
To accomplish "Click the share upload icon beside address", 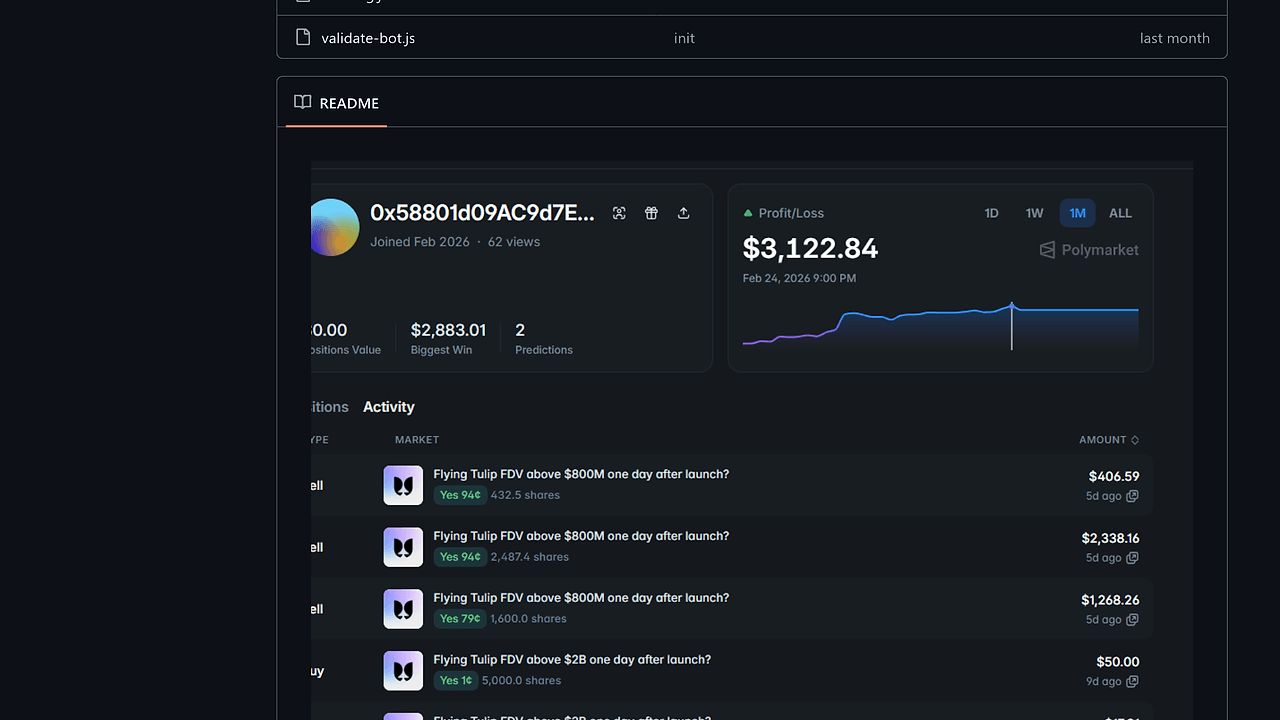I will (x=684, y=213).
